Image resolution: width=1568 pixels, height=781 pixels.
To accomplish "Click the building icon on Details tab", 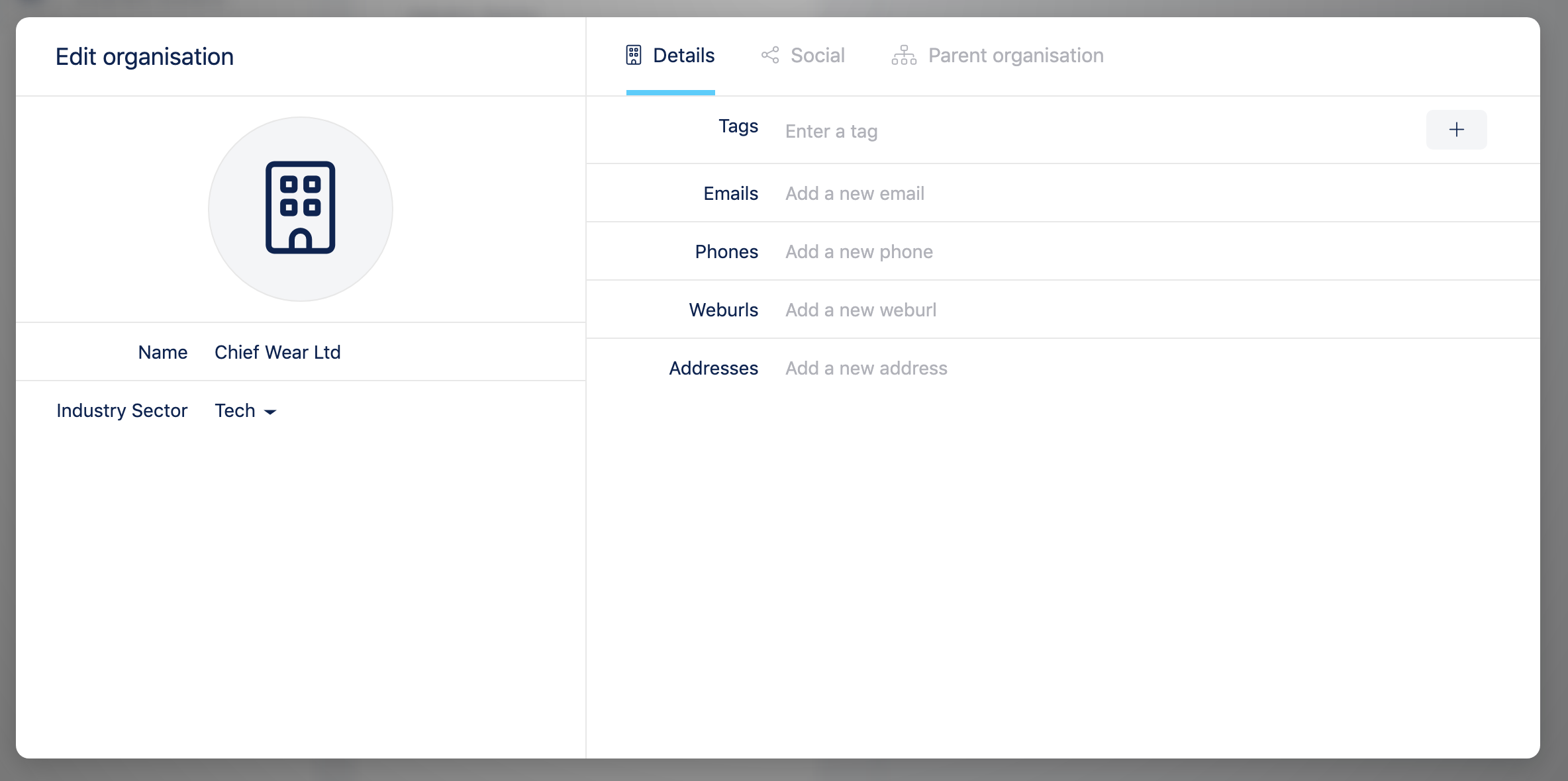I will click(x=633, y=55).
